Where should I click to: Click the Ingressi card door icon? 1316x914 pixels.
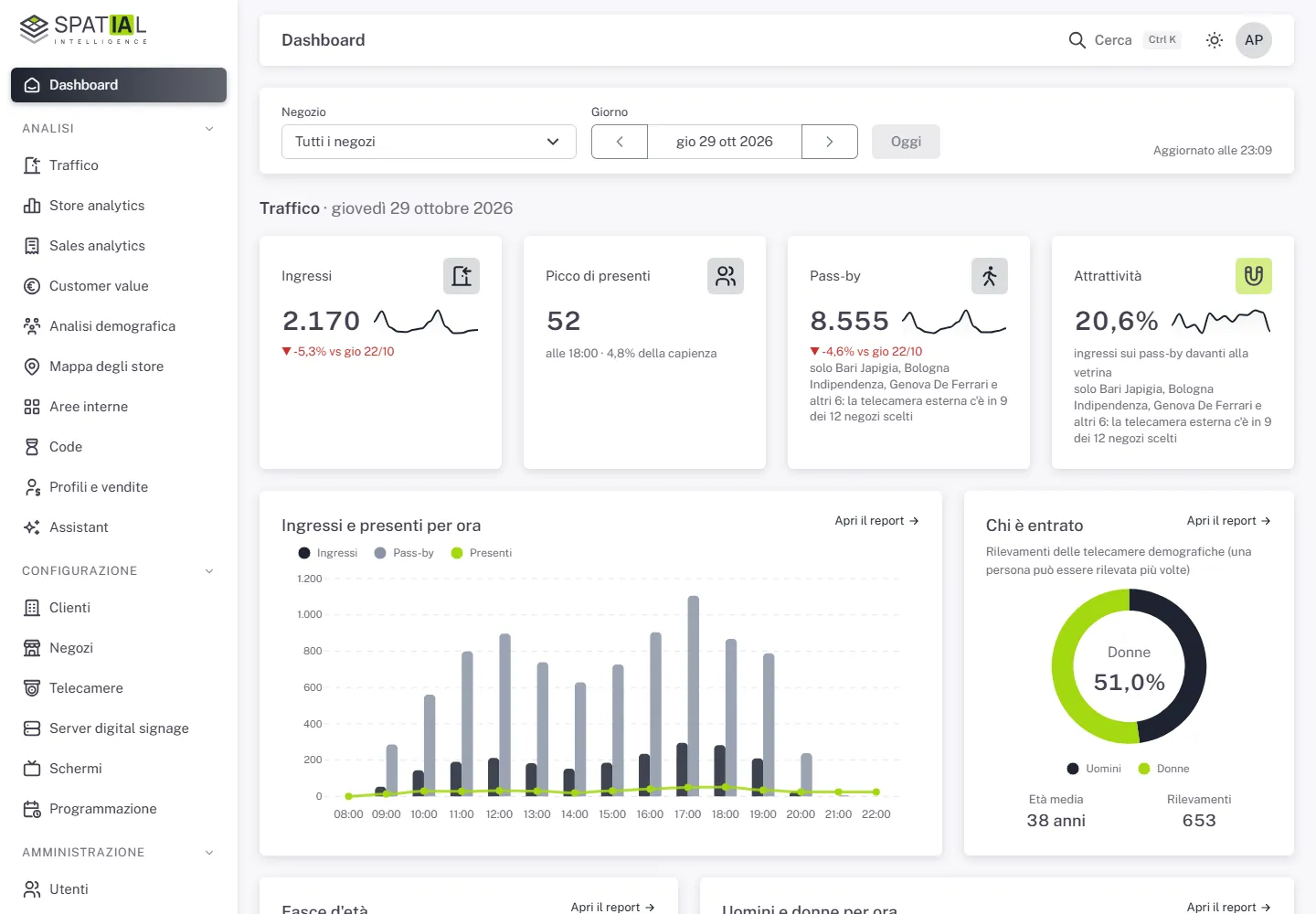pos(462,276)
